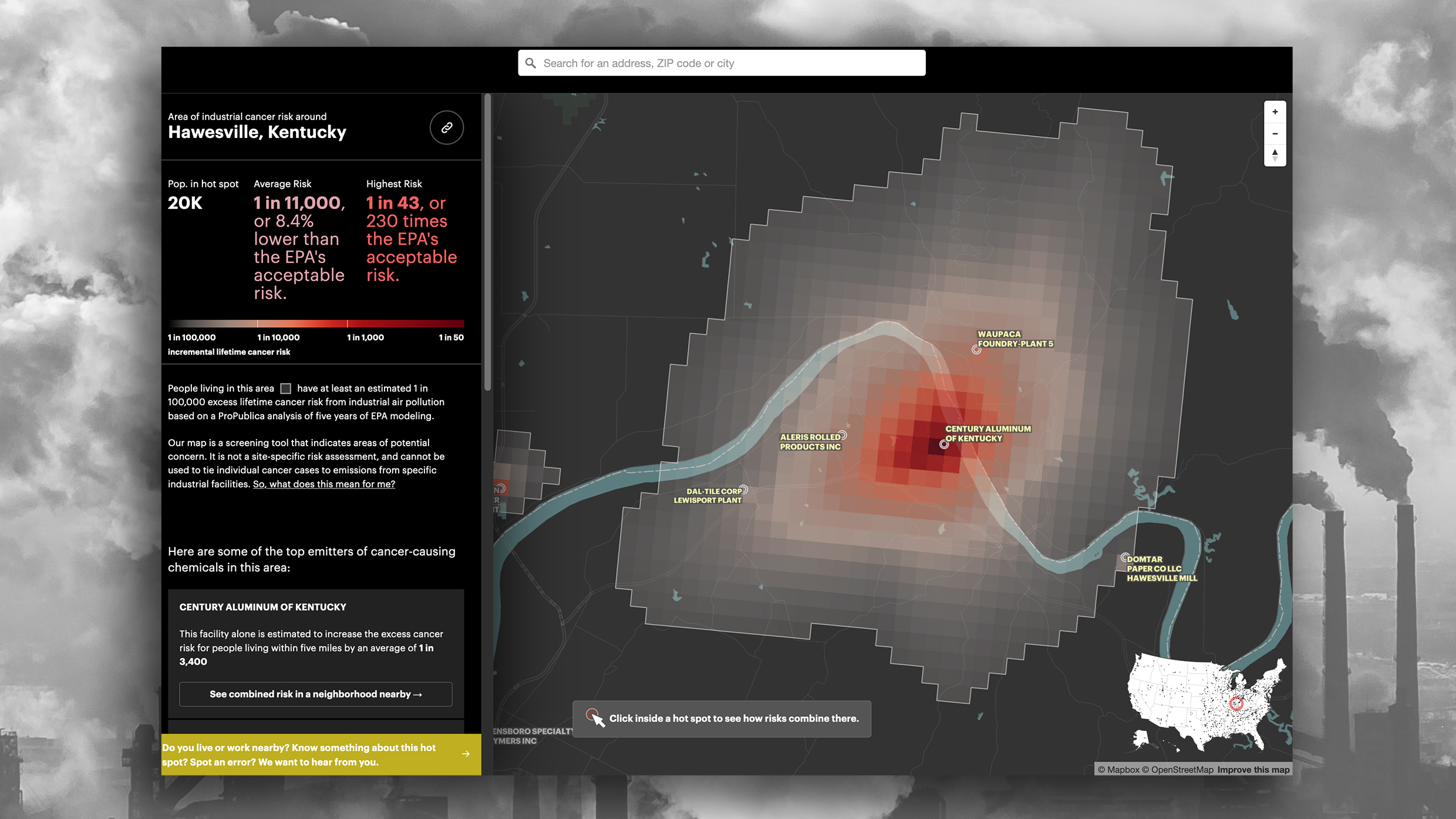Reset map bearing with the compass icon
1456x819 pixels.
click(x=1275, y=156)
